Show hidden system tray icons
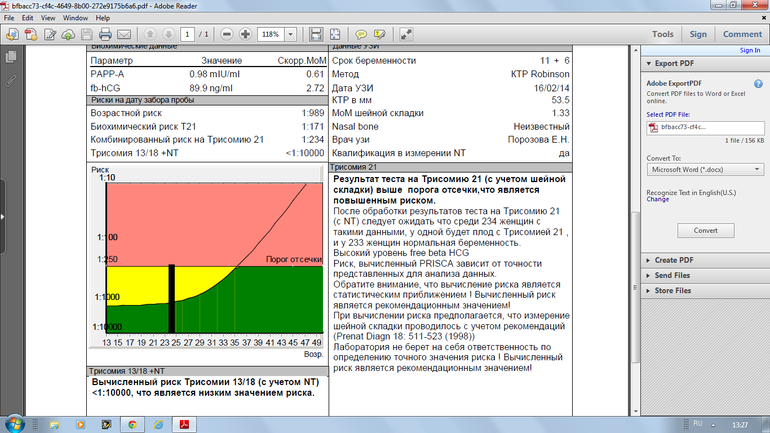Image resolution: width=770 pixels, height=433 pixels. 714,425
